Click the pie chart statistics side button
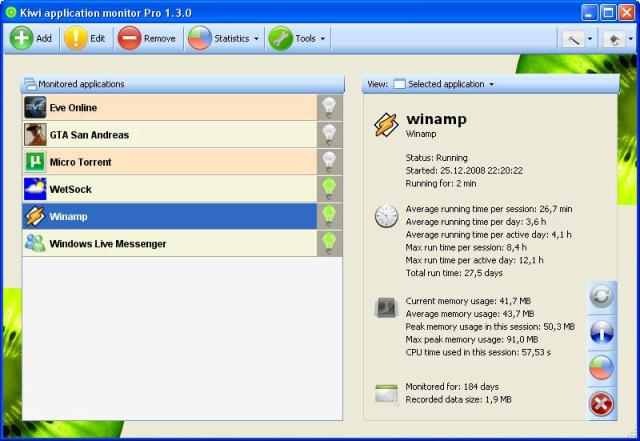The image size is (640, 441). pos(601,367)
